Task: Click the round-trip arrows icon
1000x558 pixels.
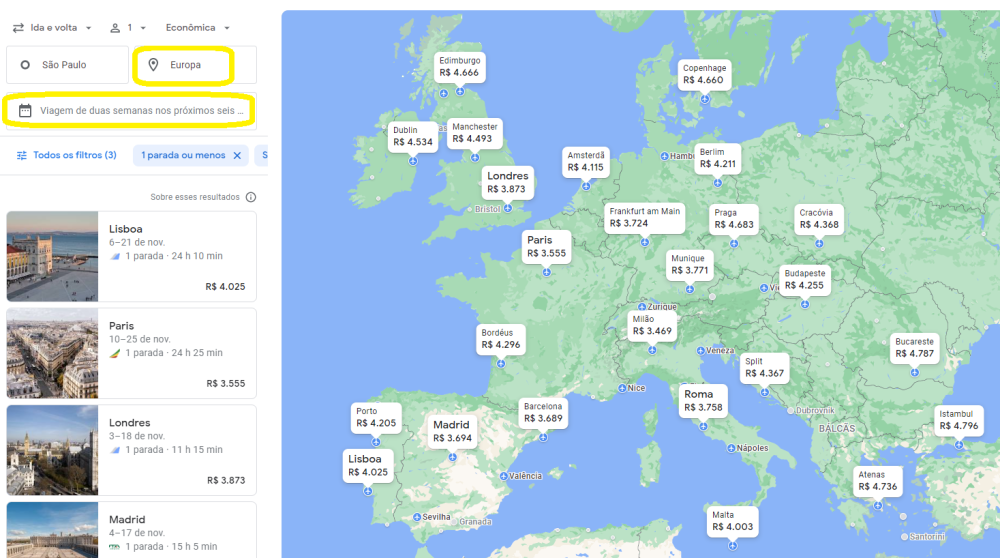Action: click(x=18, y=28)
